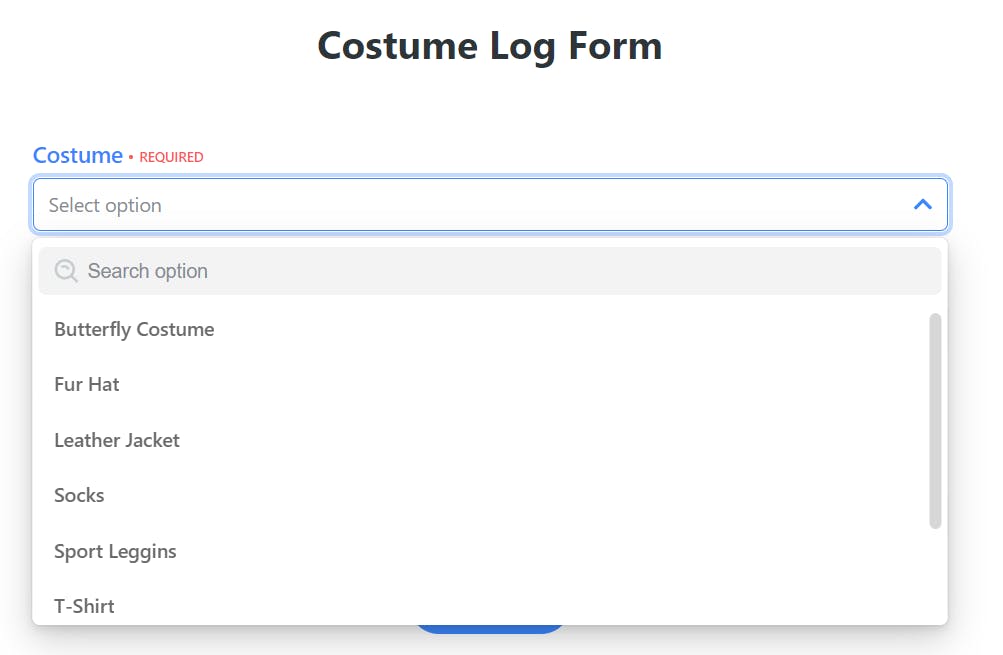Click the red REQUIRED indicator
Image resolution: width=1003 pixels, height=655 pixels.
(171, 157)
